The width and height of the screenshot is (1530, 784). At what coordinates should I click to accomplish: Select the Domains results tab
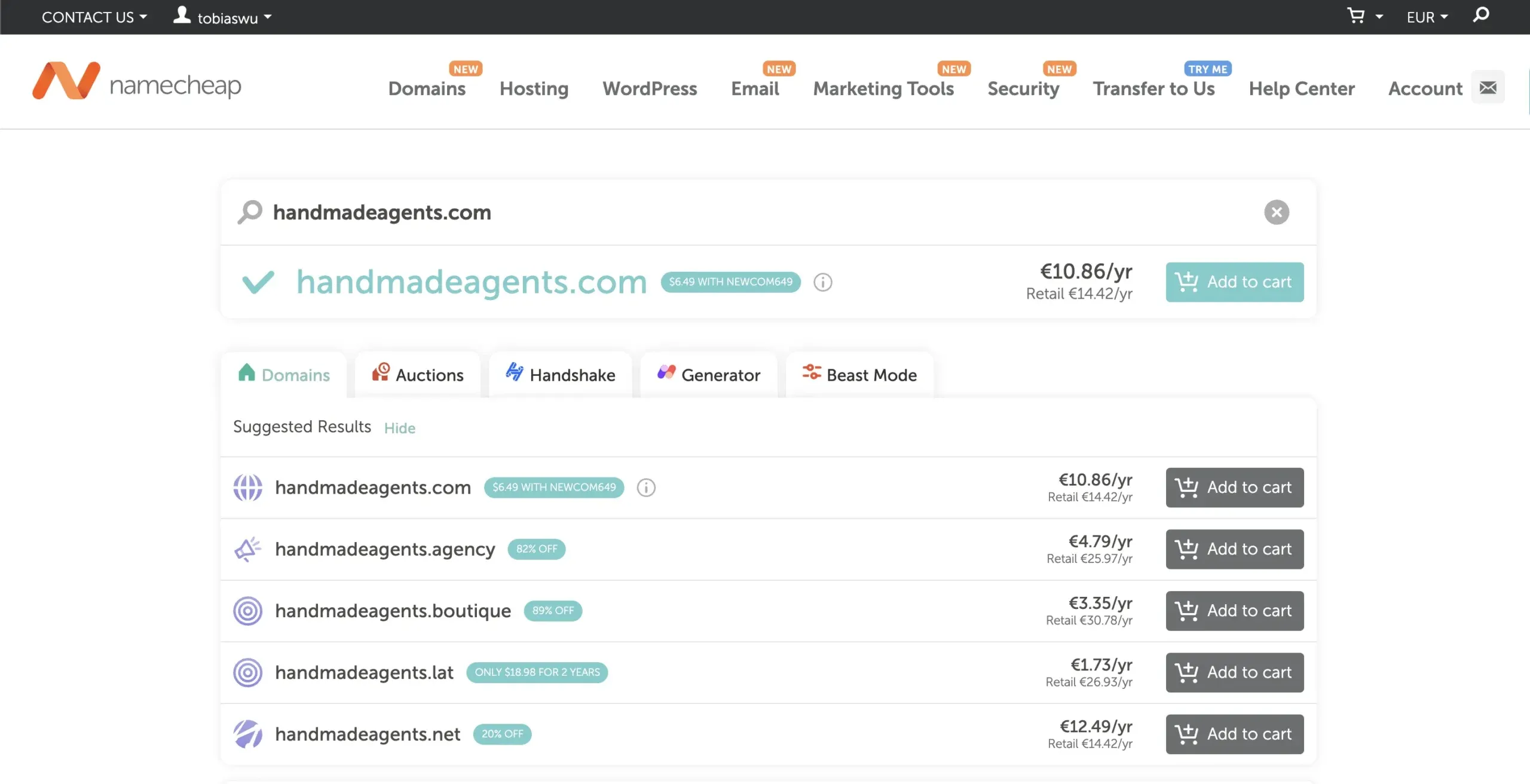[284, 375]
